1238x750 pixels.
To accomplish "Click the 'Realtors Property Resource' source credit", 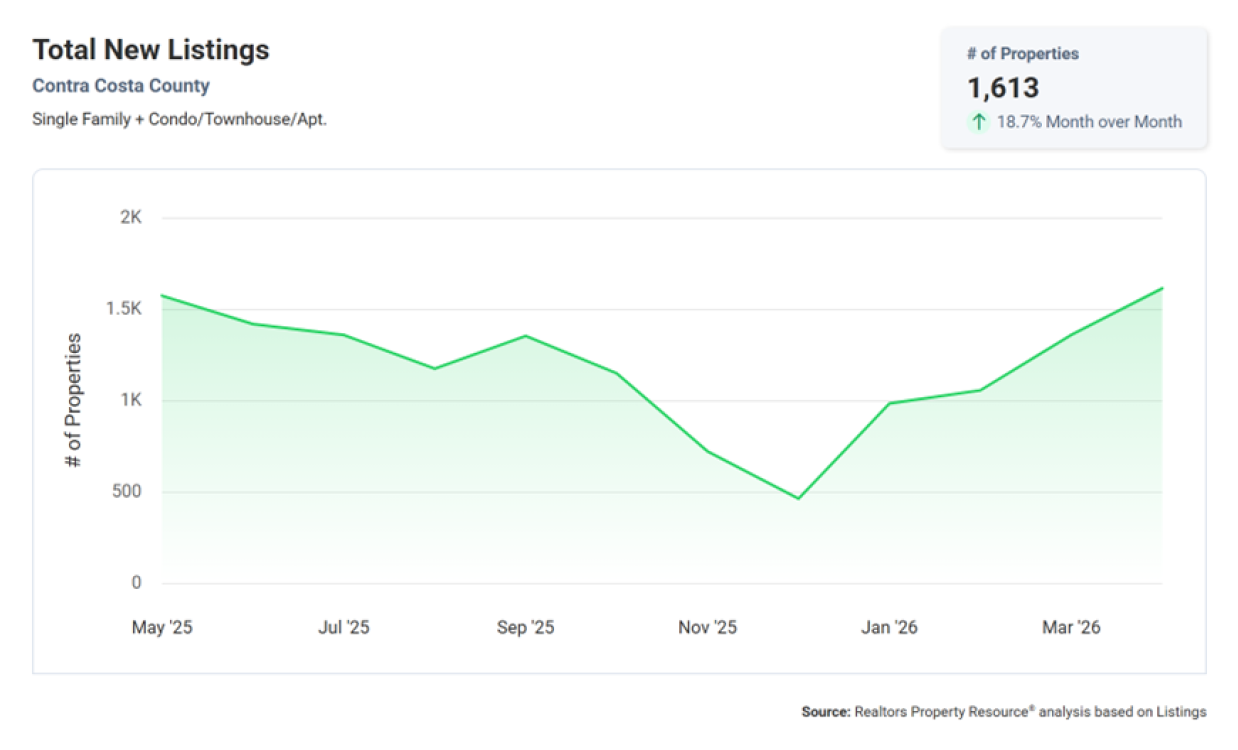I will (x=944, y=712).
